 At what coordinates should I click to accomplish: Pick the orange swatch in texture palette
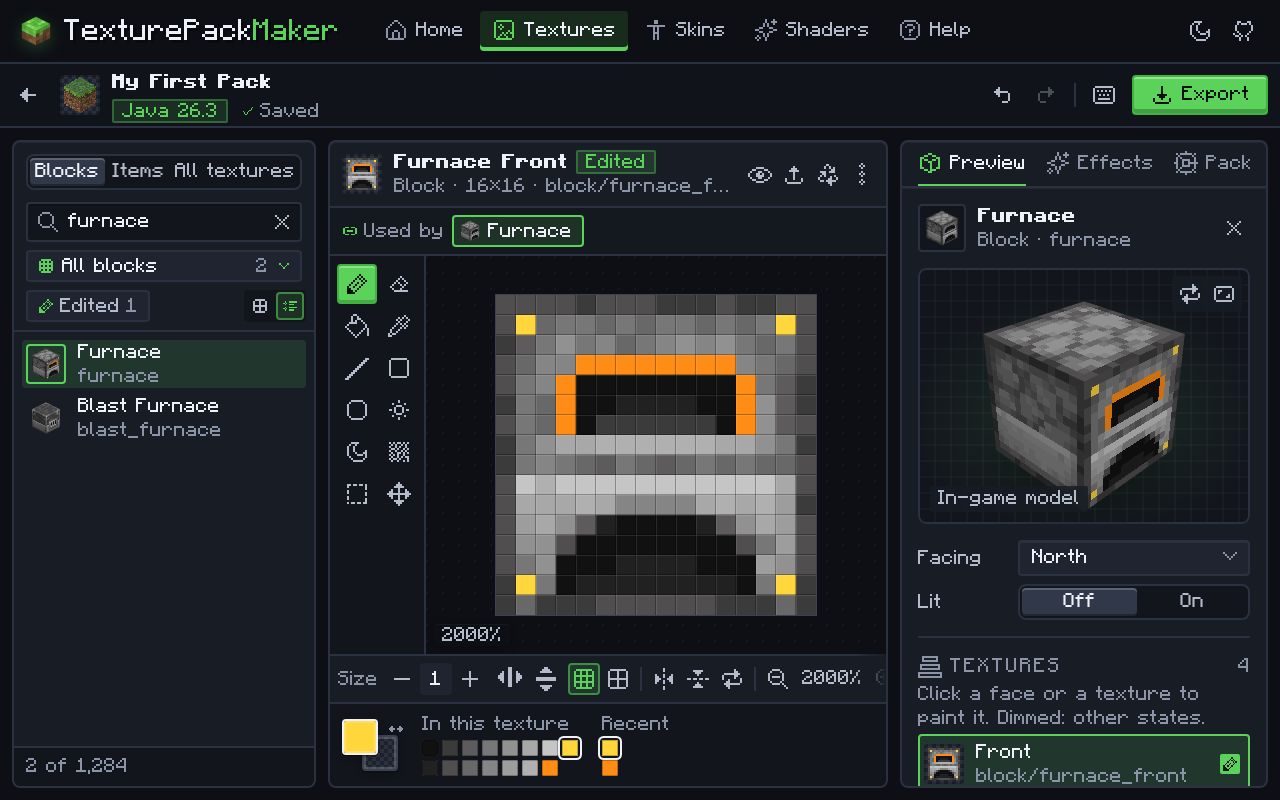tap(549, 769)
